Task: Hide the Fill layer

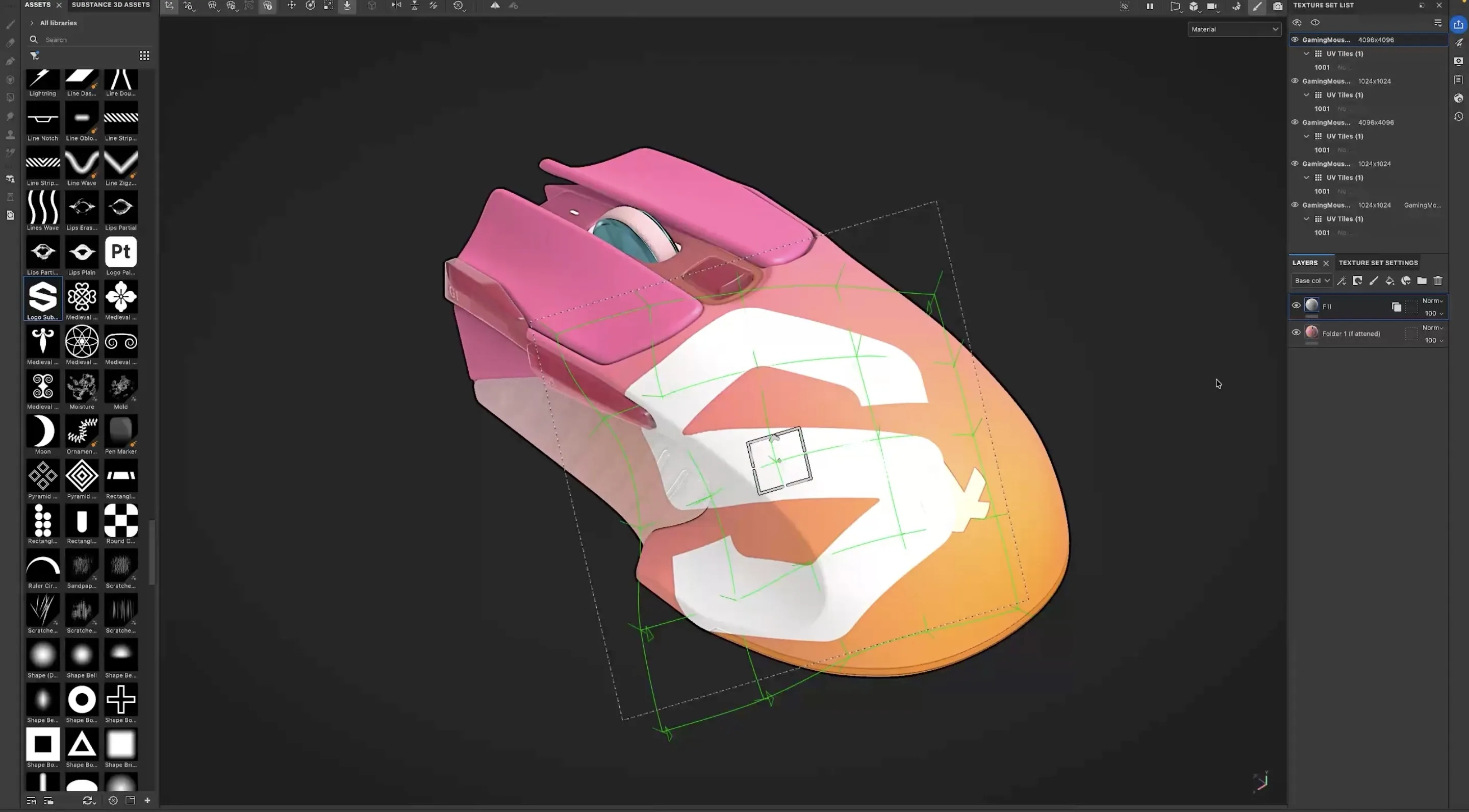Action: click(x=1296, y=306)
